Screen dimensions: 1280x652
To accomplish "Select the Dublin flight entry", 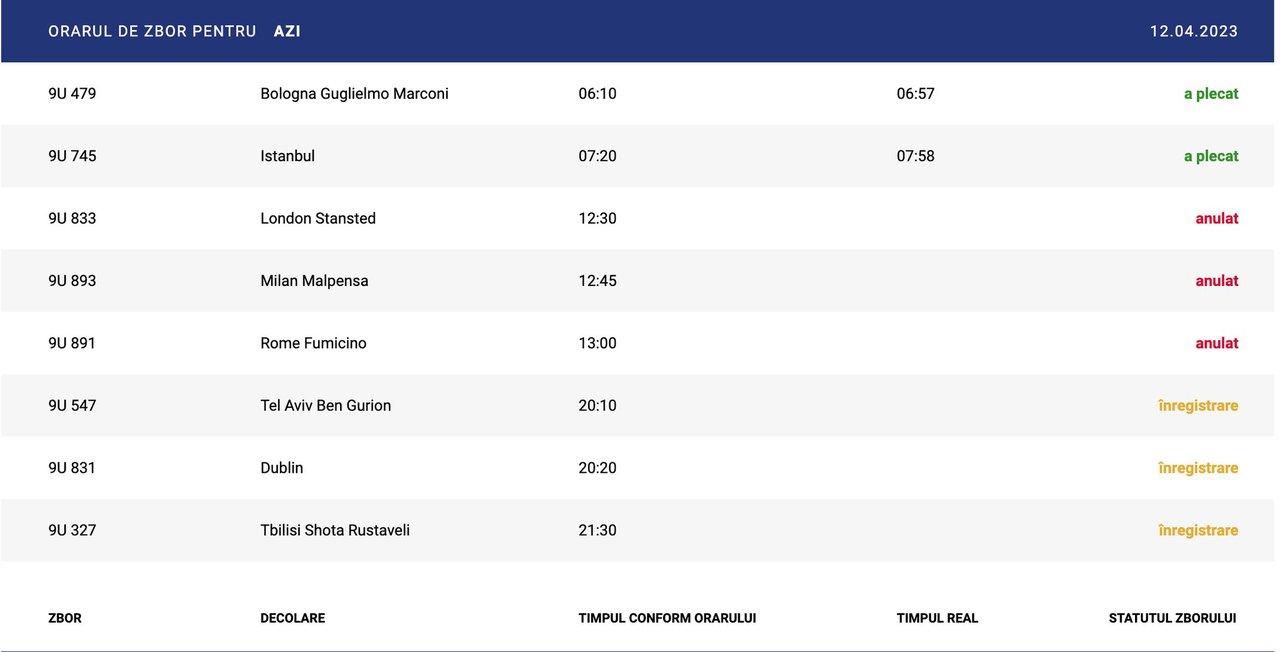I will pos(640,468).
